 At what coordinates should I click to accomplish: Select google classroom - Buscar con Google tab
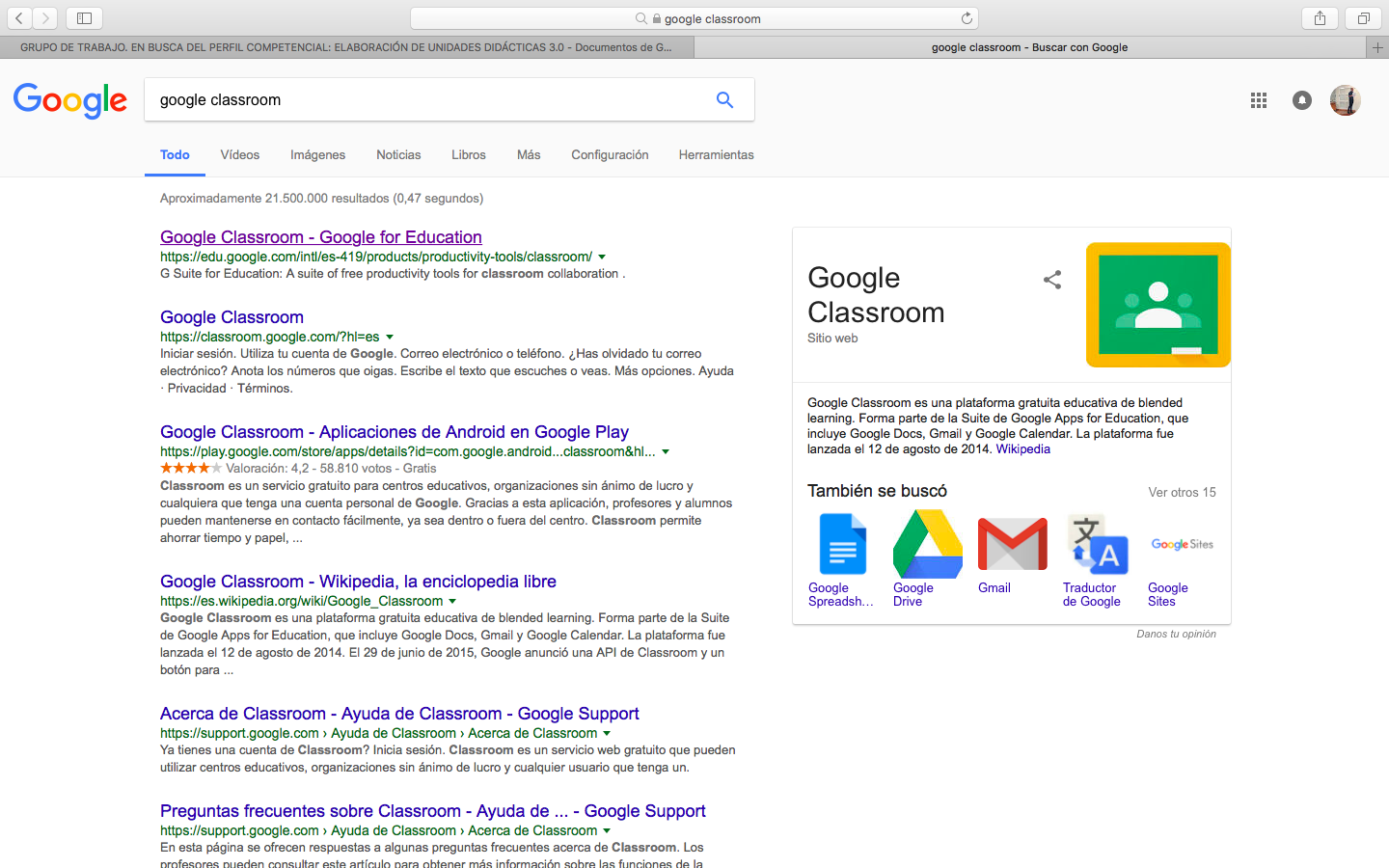[x=1029, y=47]
